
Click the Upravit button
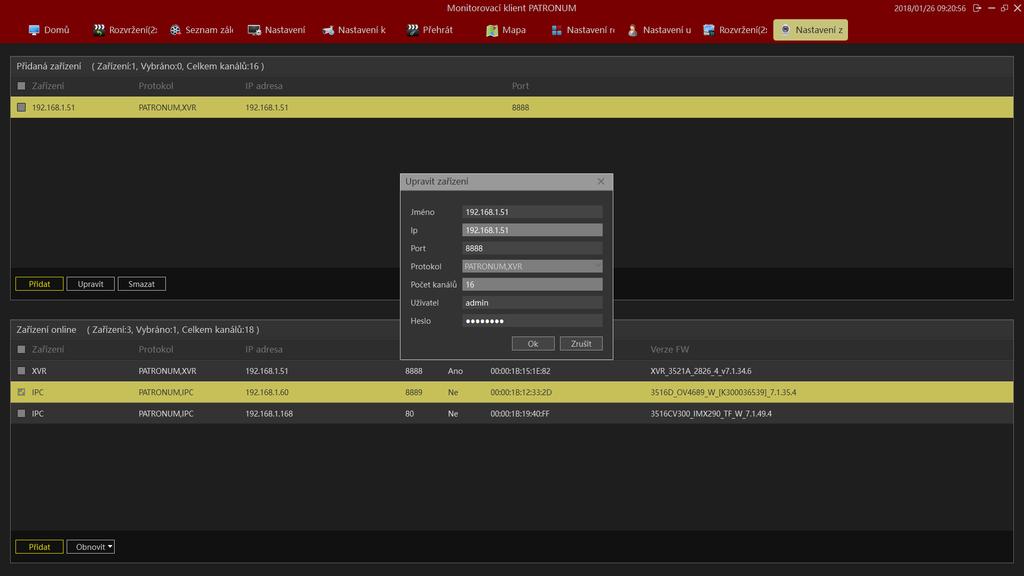coord(90,284)
